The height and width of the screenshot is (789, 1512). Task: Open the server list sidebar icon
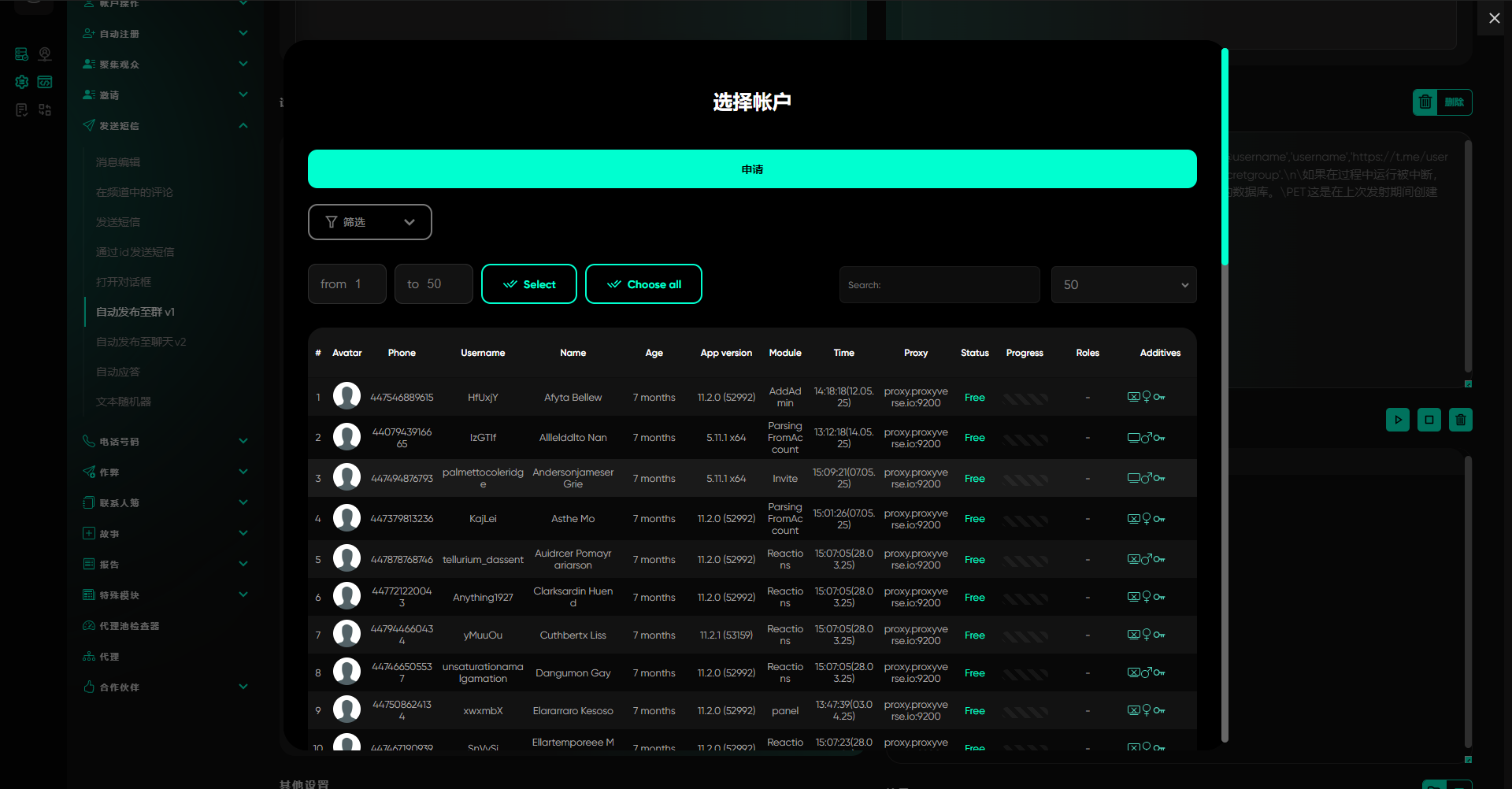tap(22, 54)
